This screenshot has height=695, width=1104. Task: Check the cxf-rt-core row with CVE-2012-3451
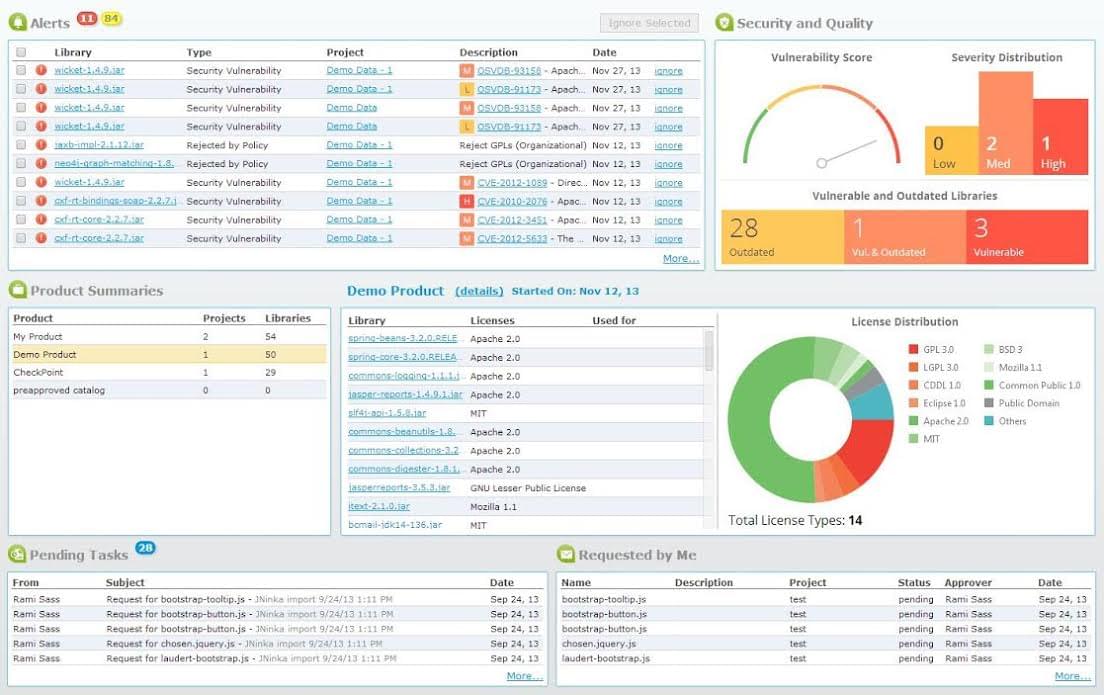21,219
